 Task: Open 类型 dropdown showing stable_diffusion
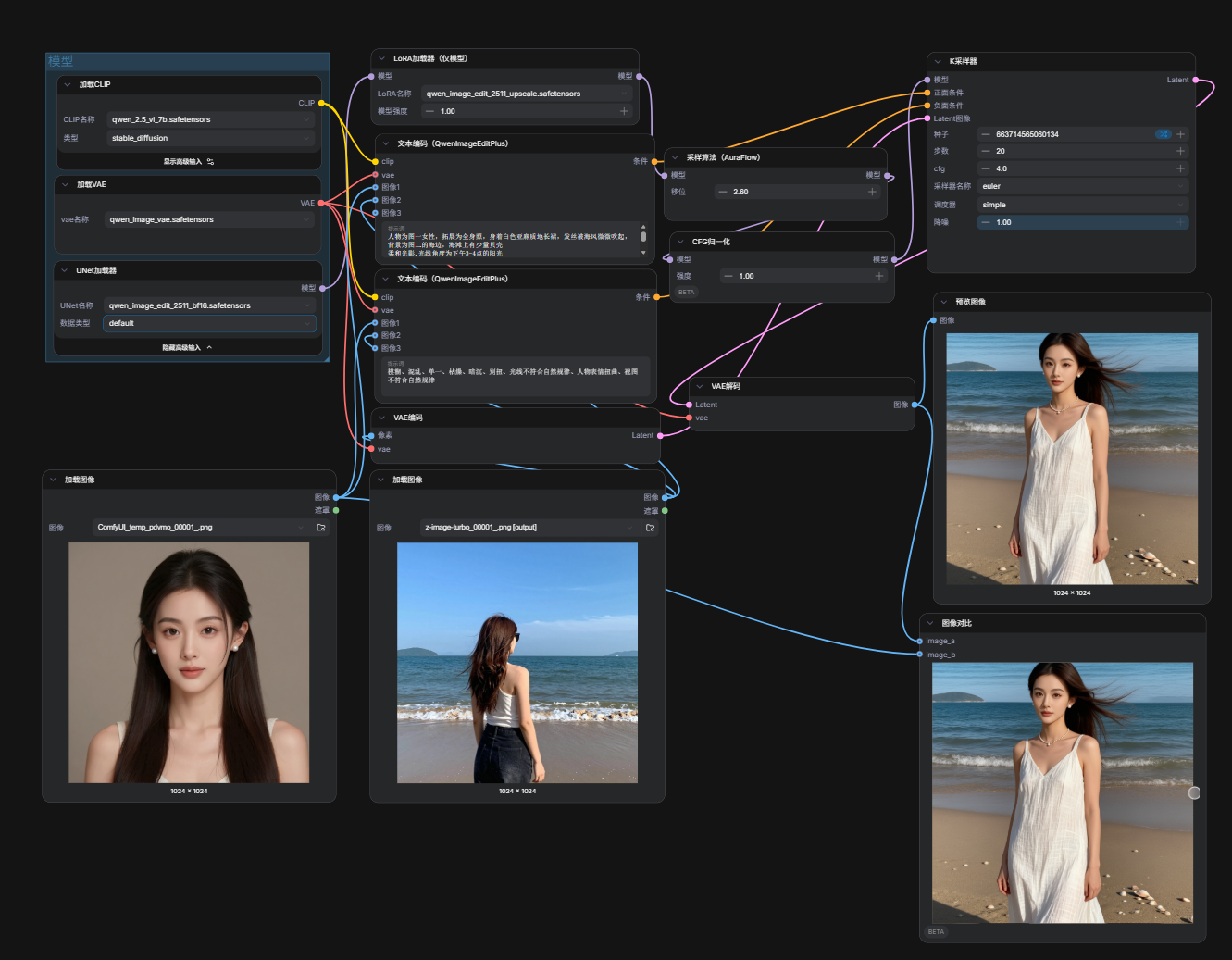pos(210,138)
